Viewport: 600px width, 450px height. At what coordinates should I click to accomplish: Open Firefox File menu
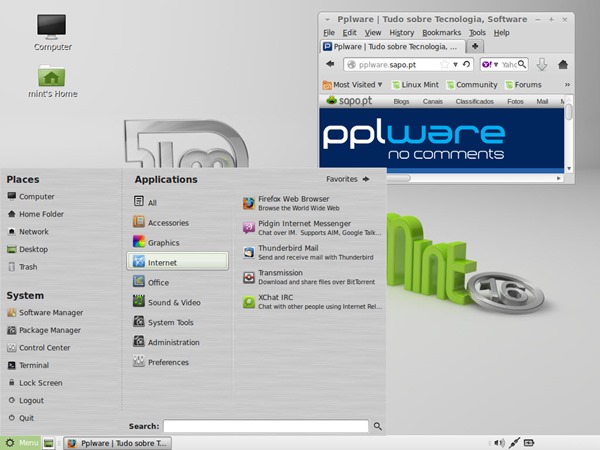tap(329, 33)
